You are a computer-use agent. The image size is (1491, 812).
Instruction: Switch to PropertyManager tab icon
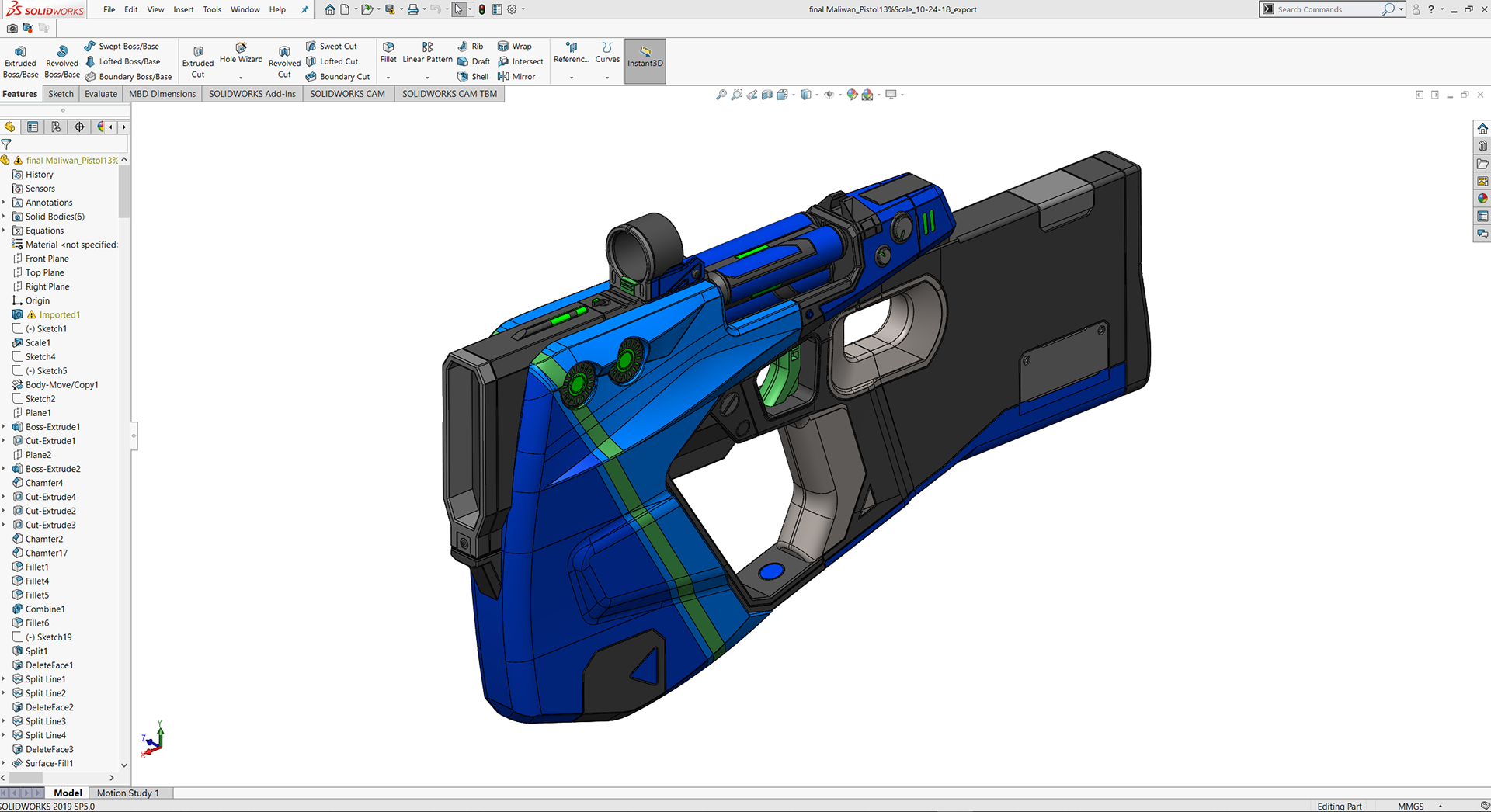[33, 127]
